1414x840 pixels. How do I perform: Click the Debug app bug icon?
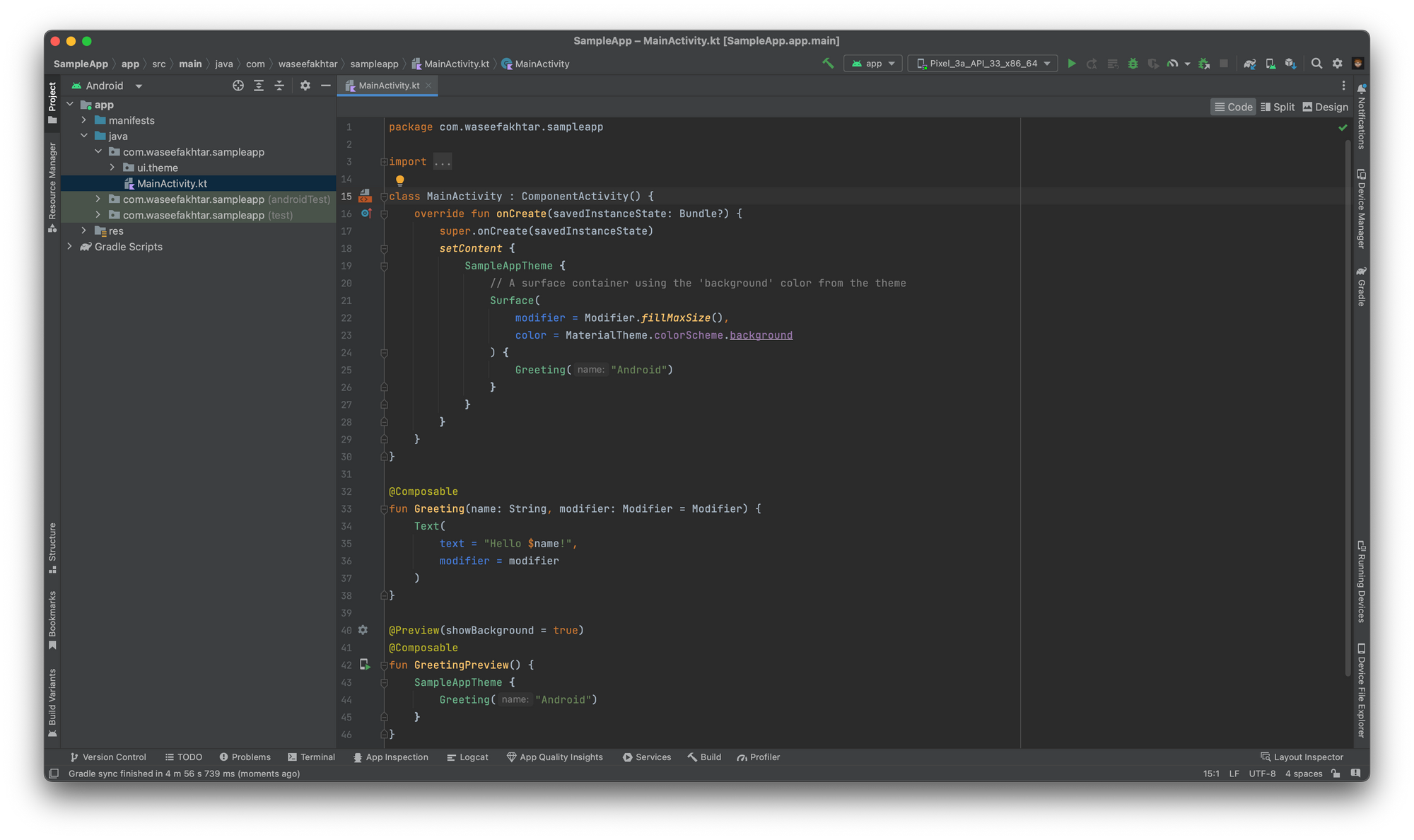[x=1133, y=64]
